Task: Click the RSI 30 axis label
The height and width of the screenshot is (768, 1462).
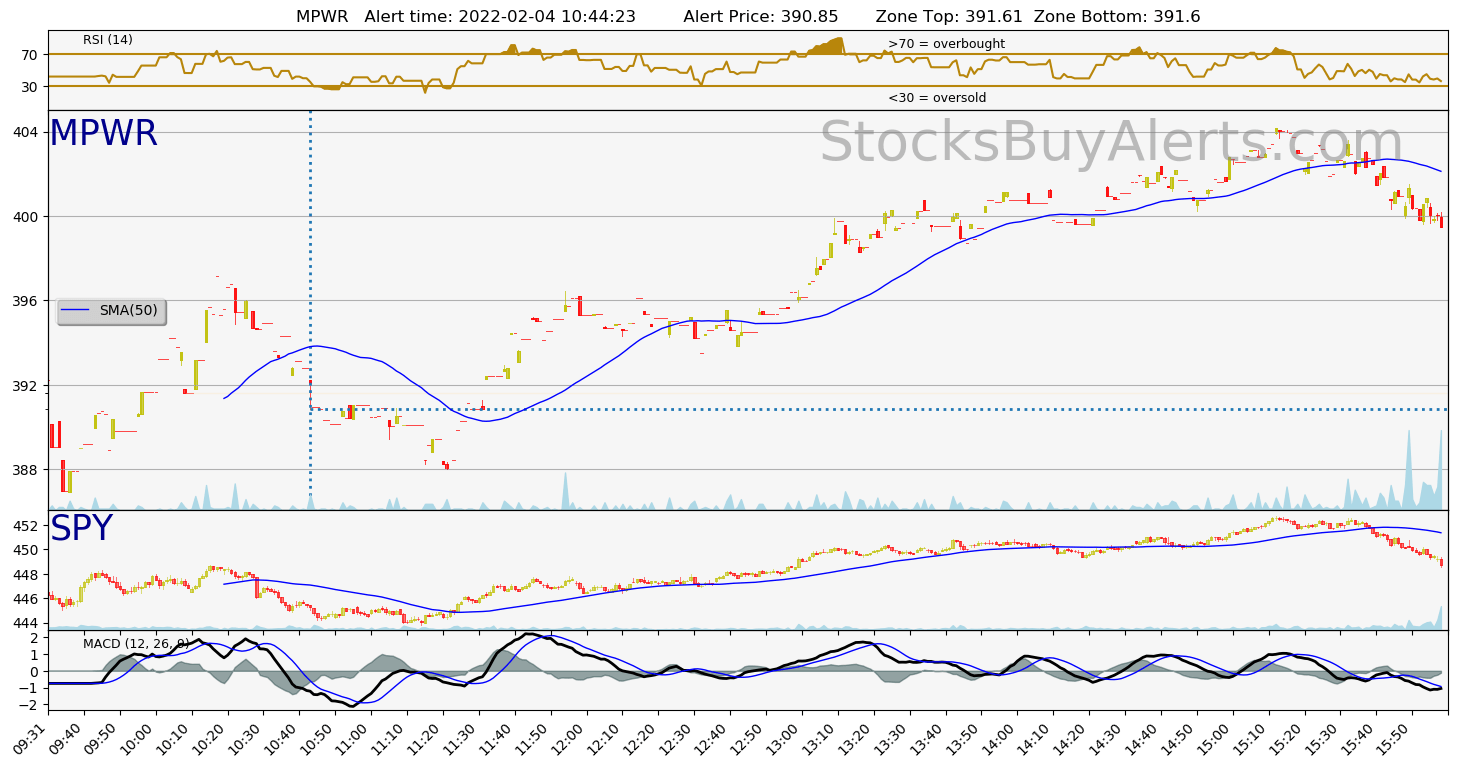Action: coord(31,87)
